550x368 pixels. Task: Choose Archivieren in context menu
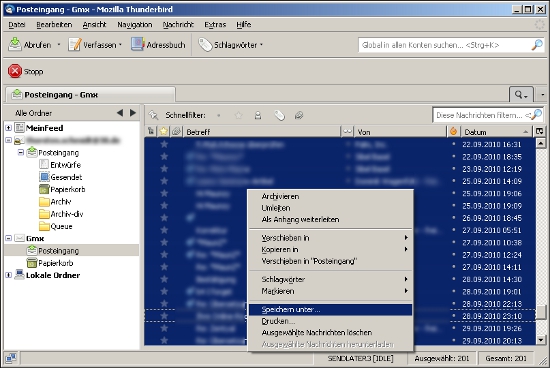click(x=330, y=196)
